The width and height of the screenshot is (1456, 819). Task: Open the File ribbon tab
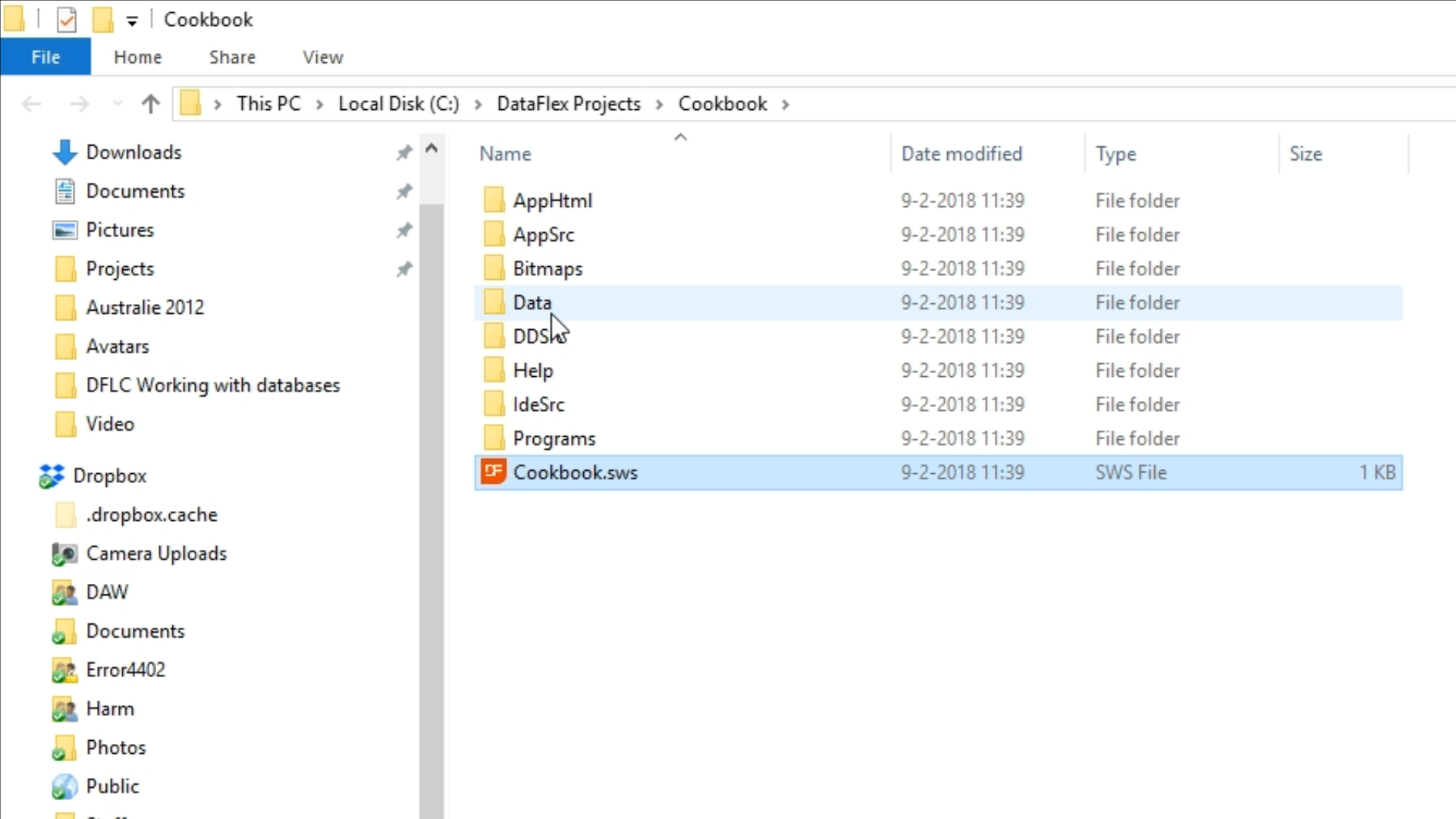coord(45,58)
